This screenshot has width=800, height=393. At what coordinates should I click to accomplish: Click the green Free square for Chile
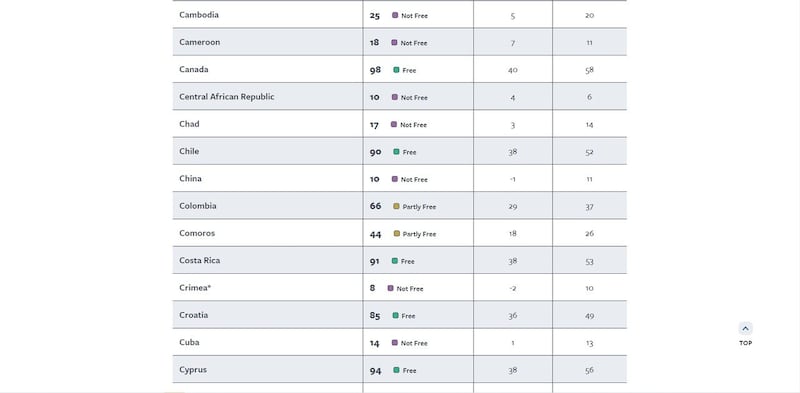click(x=396, y=152)
